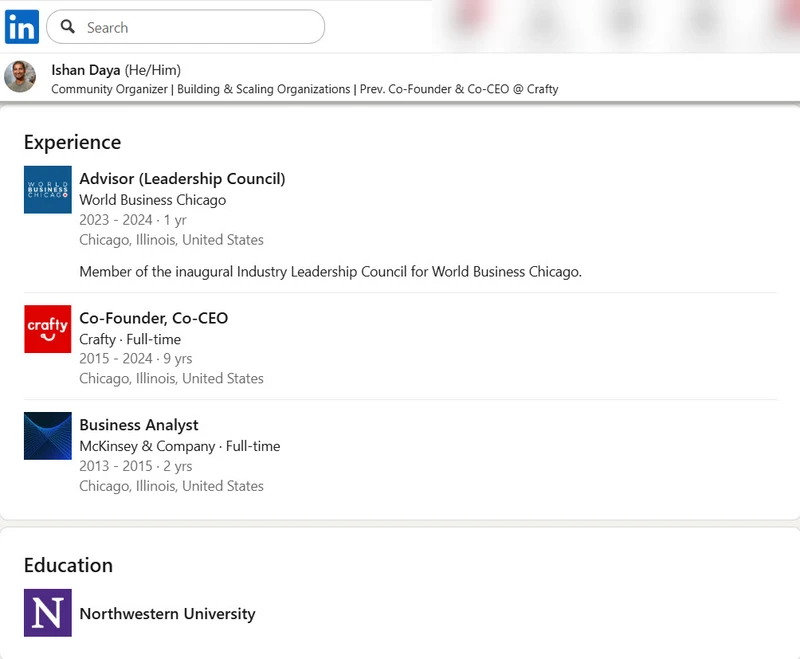
Task: Click the inaugural Industry Leadership Council description
Action: pos(330,271)
